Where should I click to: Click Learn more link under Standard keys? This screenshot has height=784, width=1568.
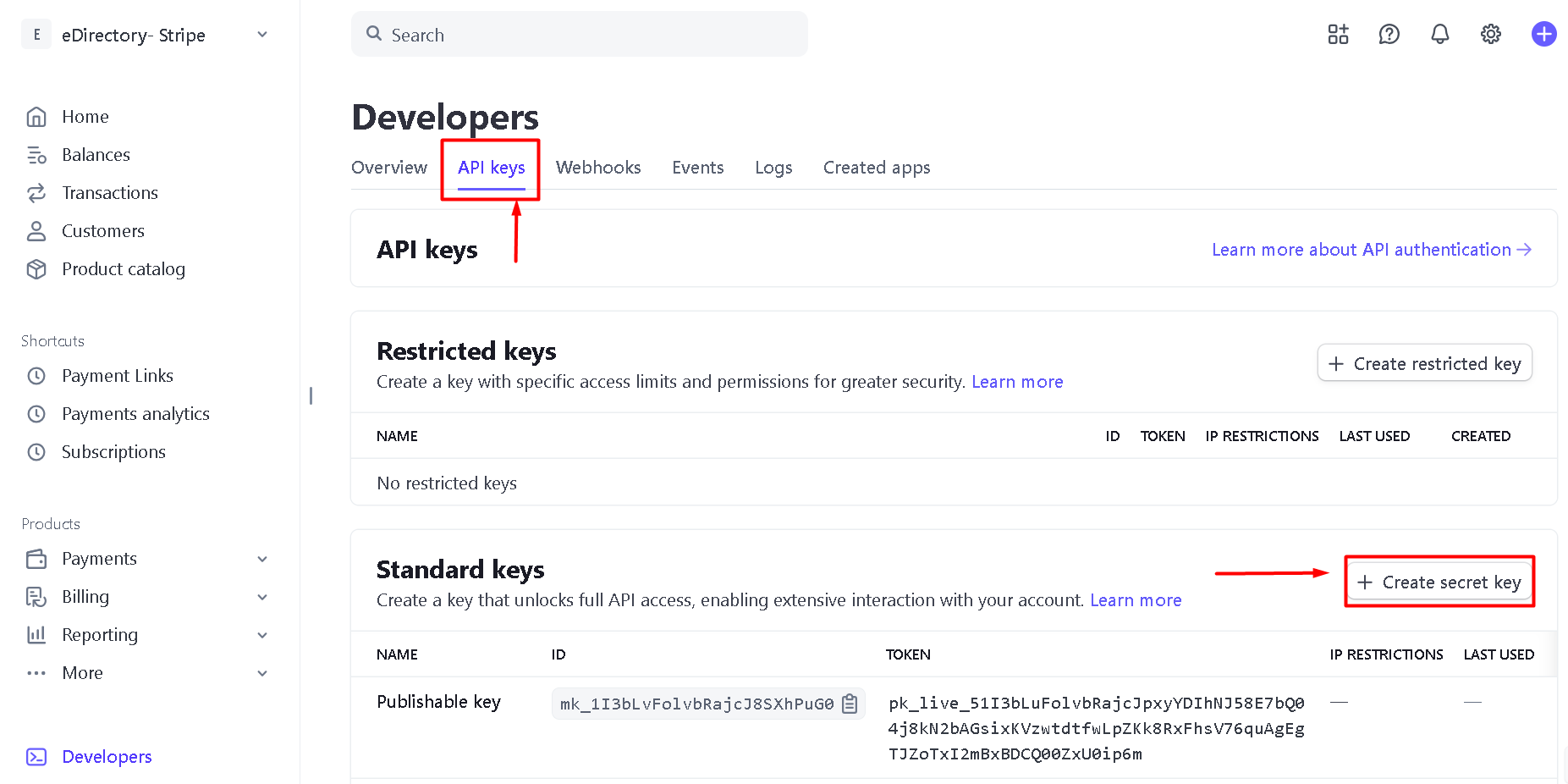pos(1136,600)
